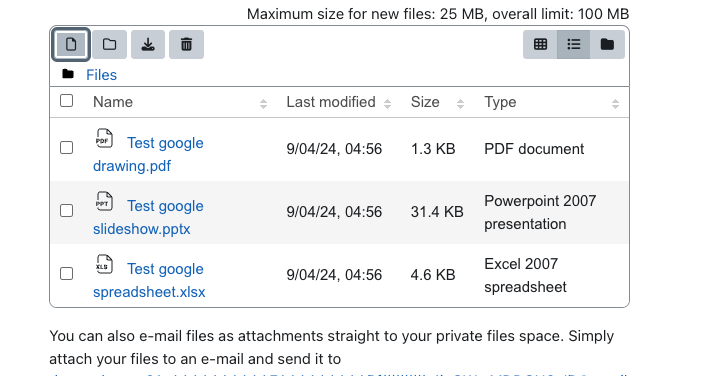Sort by Last modified column arrows

tap(388, 104)
